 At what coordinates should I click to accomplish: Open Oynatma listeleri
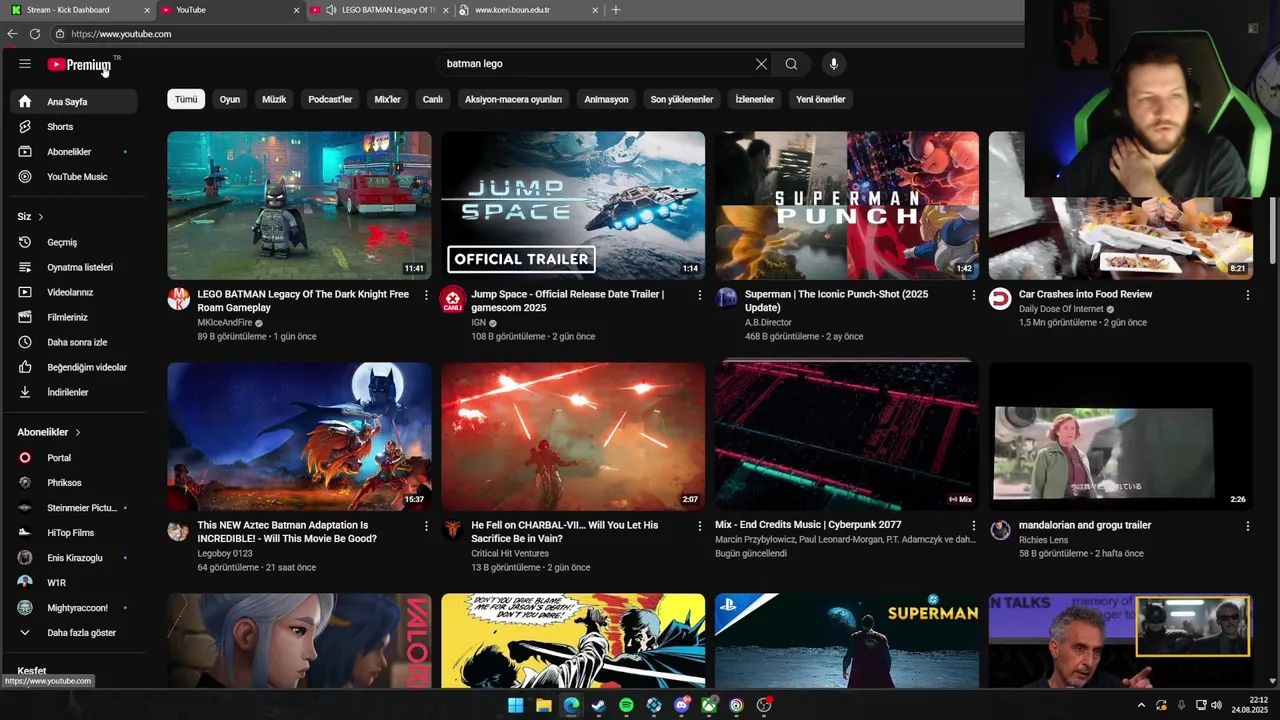(74, 267)
